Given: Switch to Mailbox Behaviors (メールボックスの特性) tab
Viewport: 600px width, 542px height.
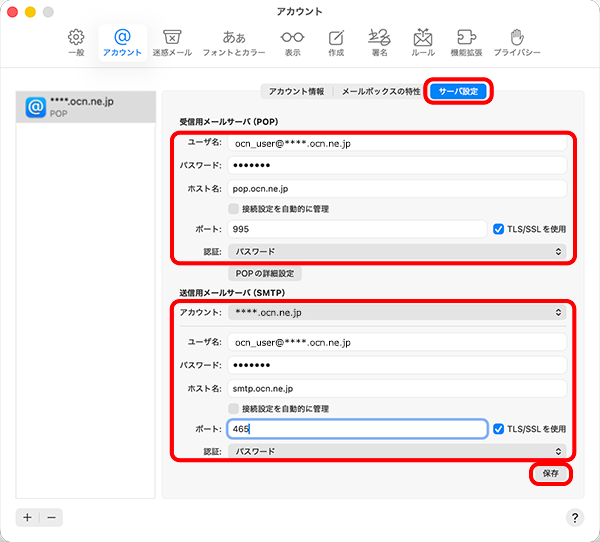Looking at the screenshot, I should [x=380, y=91].
